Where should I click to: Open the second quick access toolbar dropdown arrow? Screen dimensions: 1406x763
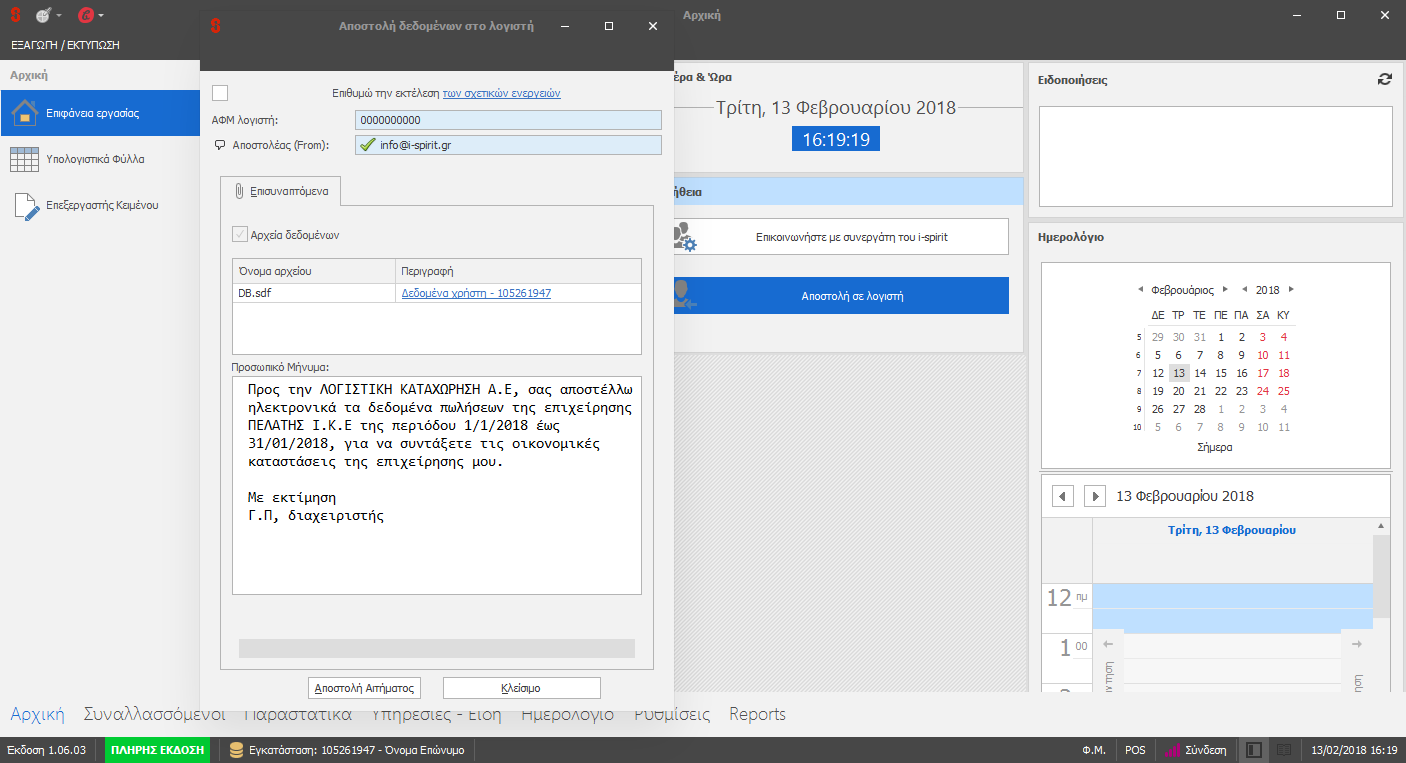pyautogui.click(x=102, y=16)
